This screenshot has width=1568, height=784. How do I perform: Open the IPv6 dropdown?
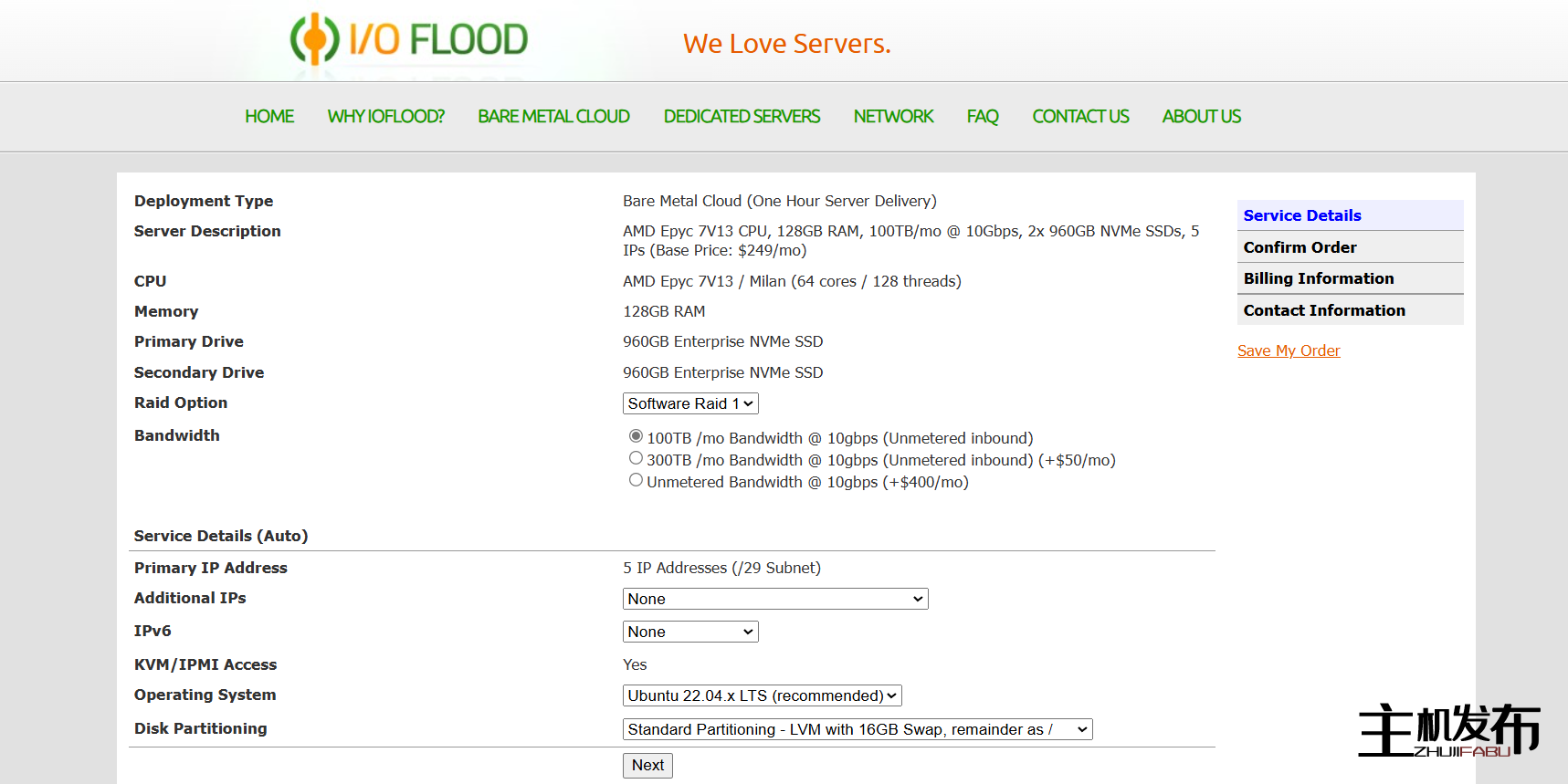click(690, 632)
